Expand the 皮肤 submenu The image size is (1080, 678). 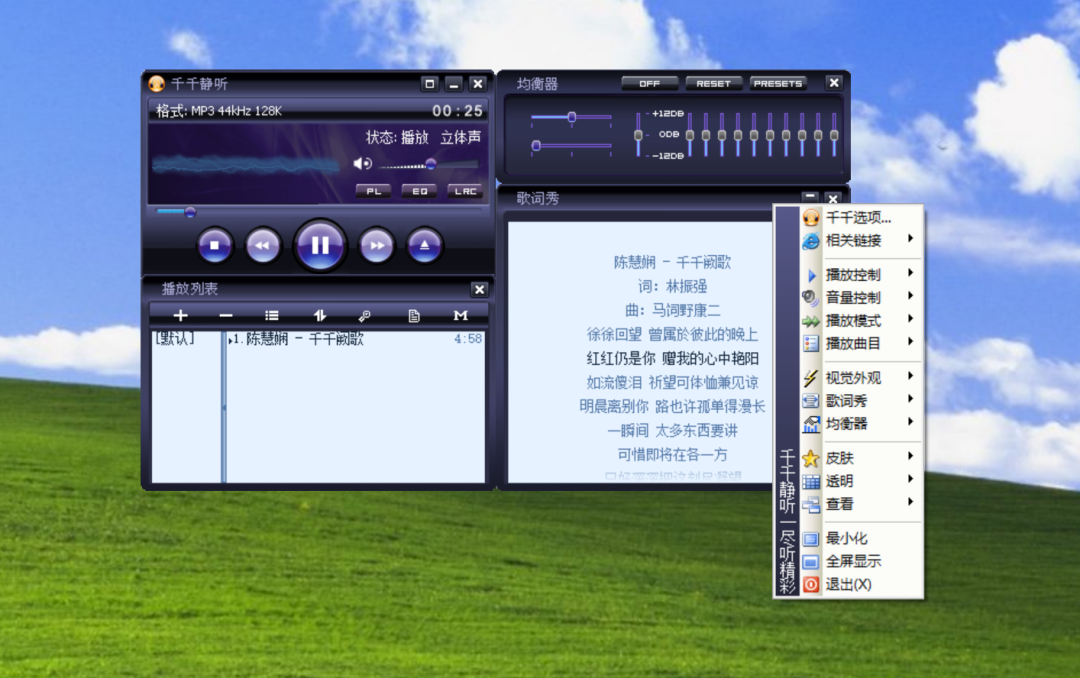[x=845, y=458]
